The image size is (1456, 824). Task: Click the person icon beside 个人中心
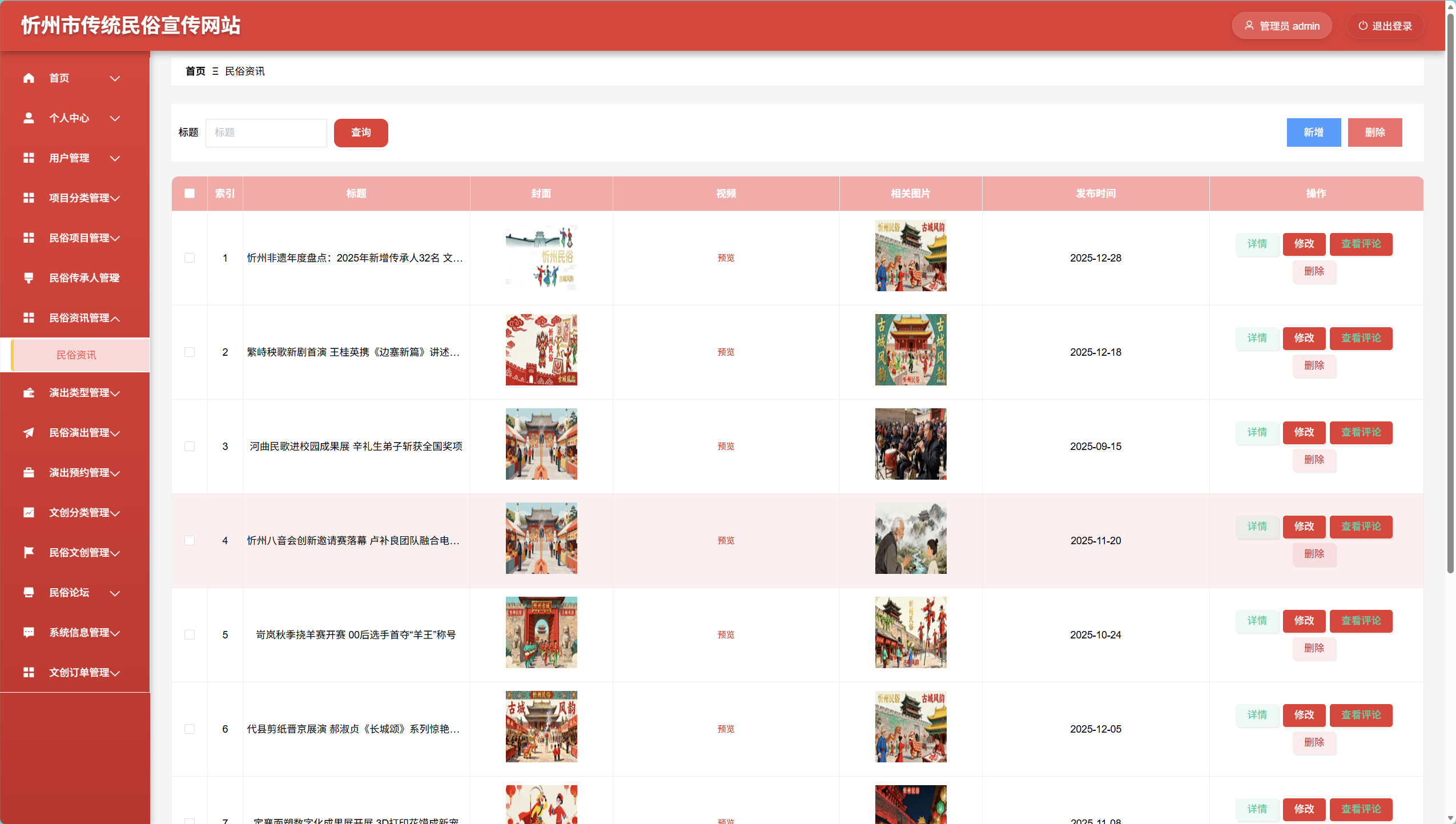[x=29, y=118]
